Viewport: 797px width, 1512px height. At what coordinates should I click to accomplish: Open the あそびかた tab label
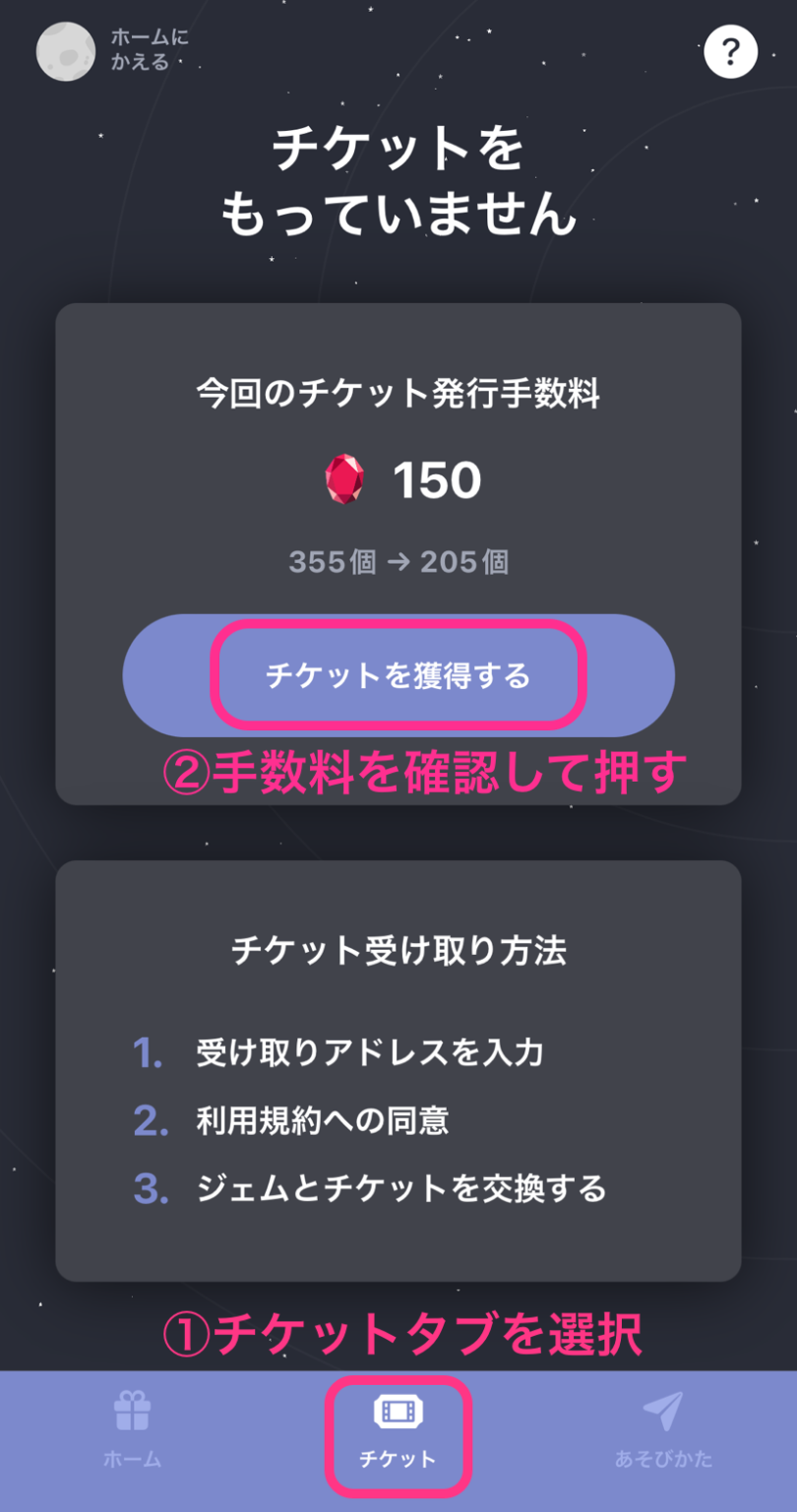point(663,1459)
